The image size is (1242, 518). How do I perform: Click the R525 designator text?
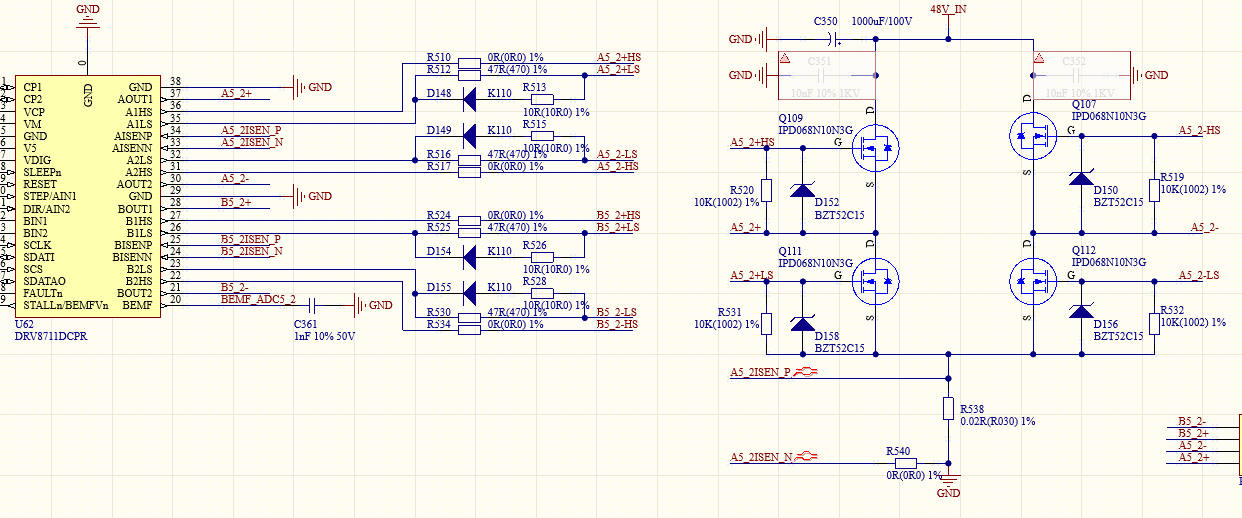438,227
